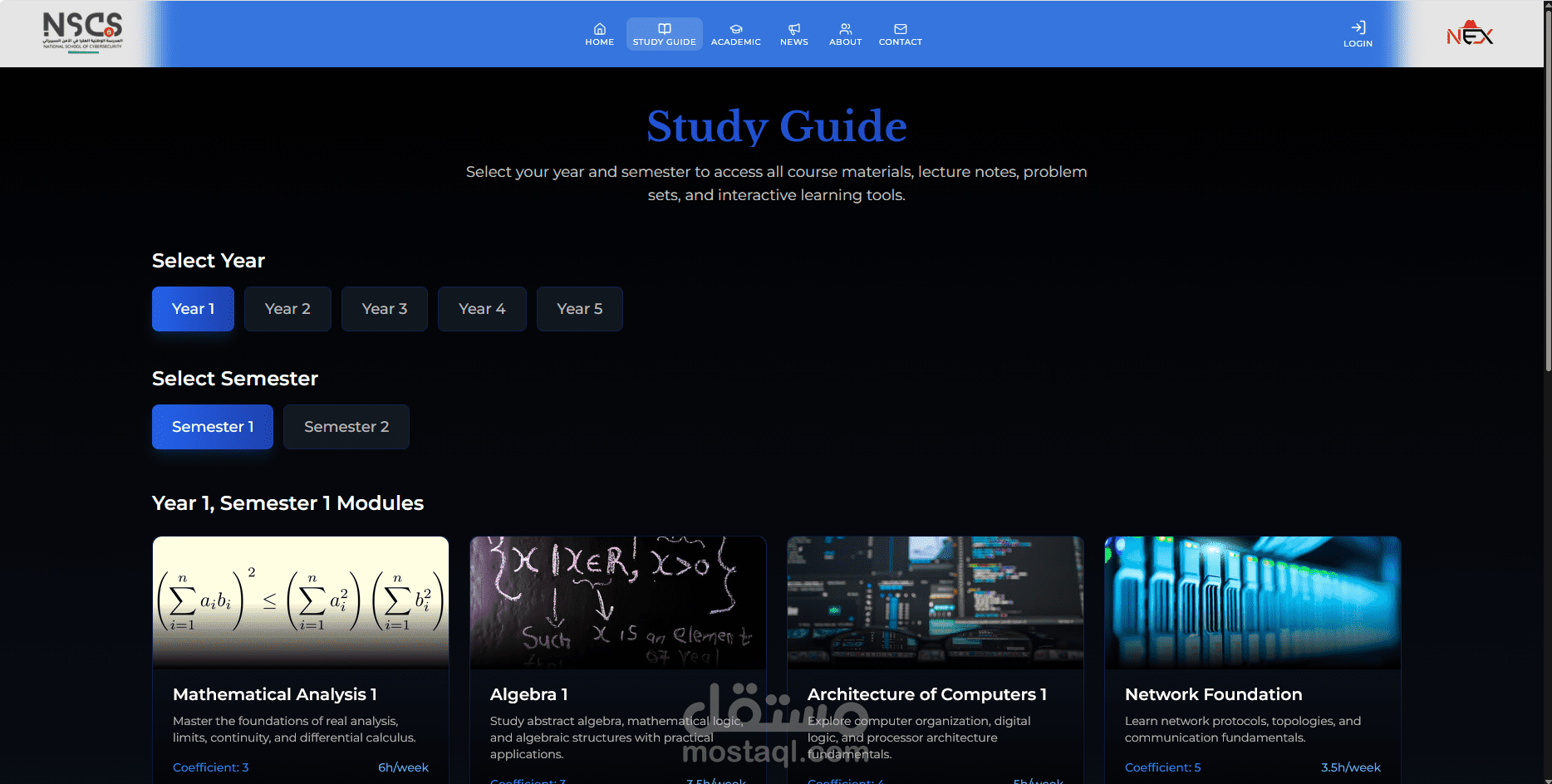Image resolution: width=1552 pixels, height=784 pixels.
Task: Open ABOUT navigation label
Action: pos(846,42)
